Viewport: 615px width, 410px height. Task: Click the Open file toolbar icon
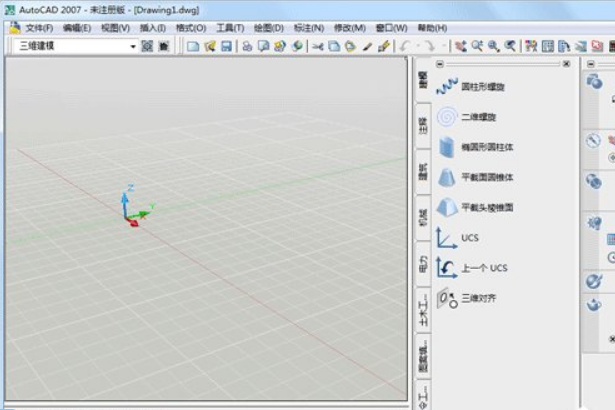click(210, 46)
